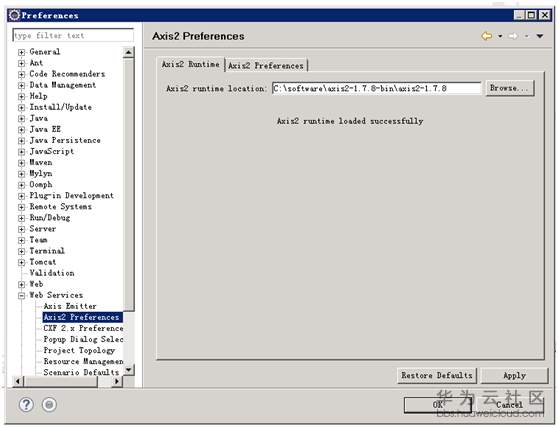Click the horizontal scroll right arrow
Screen dimensions: 558x428
pyautogui.click(x=116, y=381)
